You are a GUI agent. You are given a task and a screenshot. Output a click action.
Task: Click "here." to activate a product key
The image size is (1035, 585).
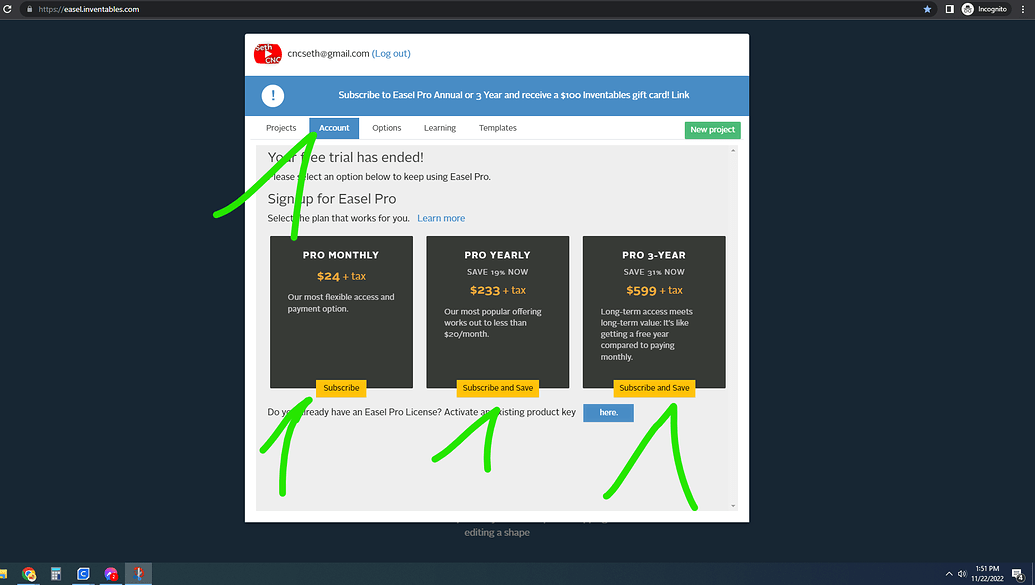click(x=608, y=412)
